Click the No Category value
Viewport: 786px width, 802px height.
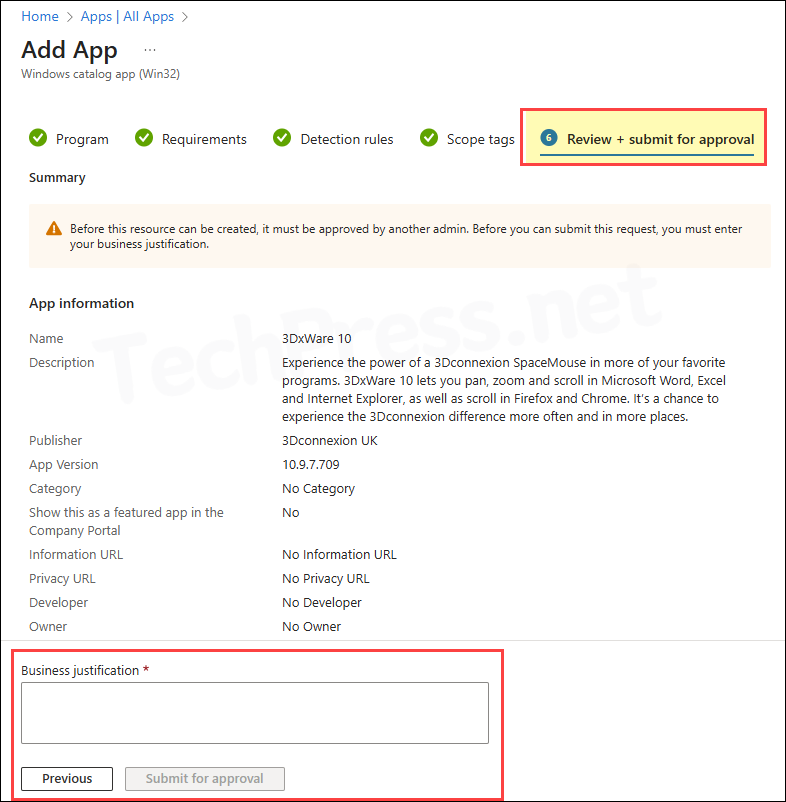(x=319, y=488)
